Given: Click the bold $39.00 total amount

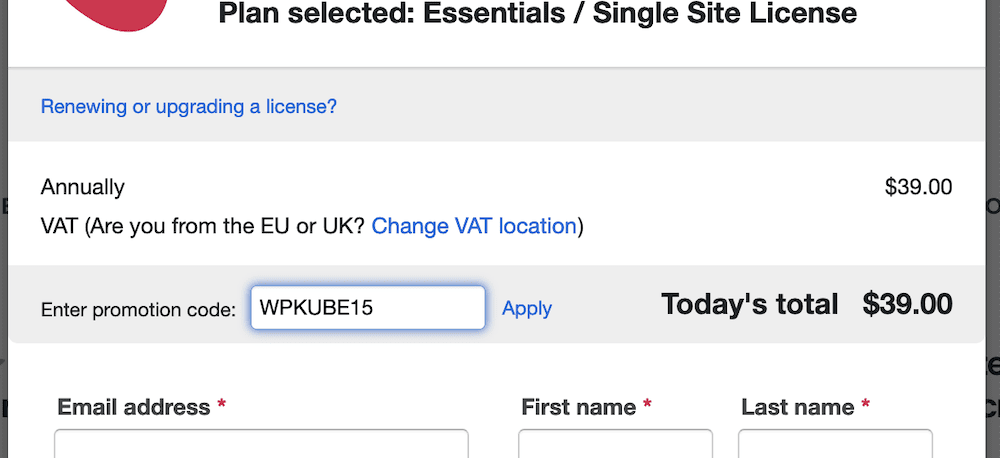Looking at the screenshot, I should 908,304.
